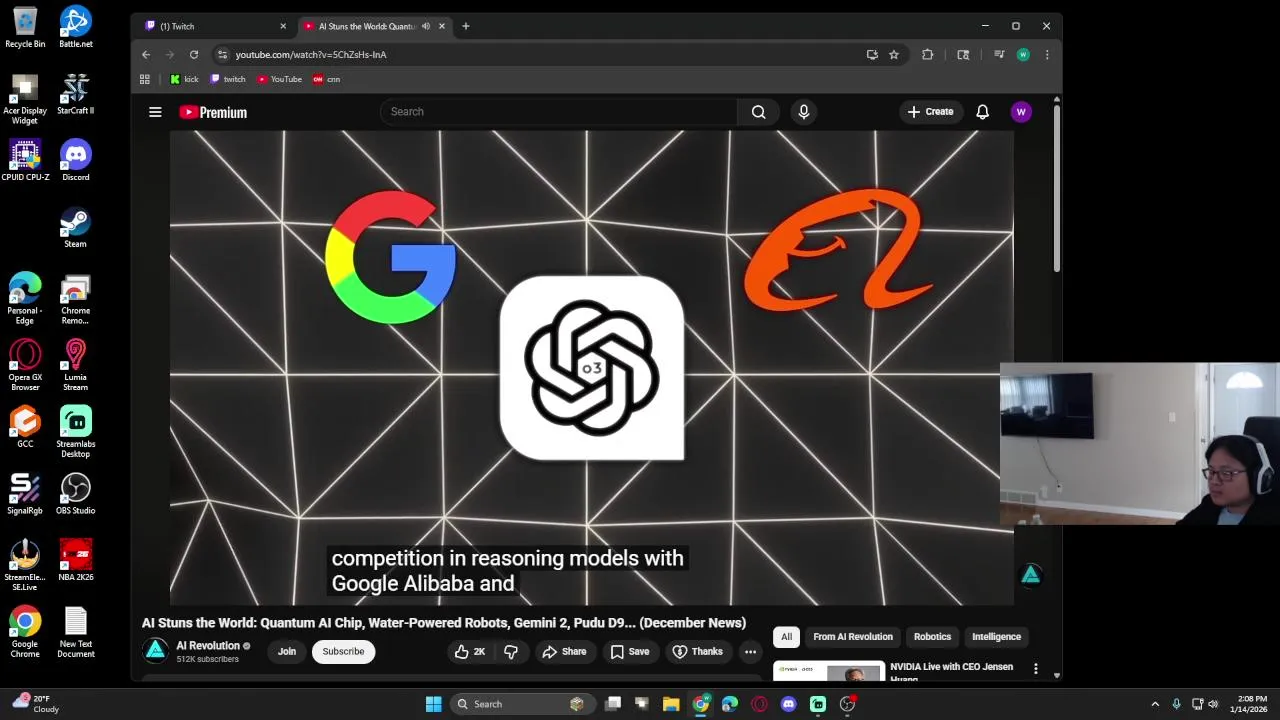Click the YouTube search magnifier button
Screen dimensions: 1280x720
[x=758, y=112]
